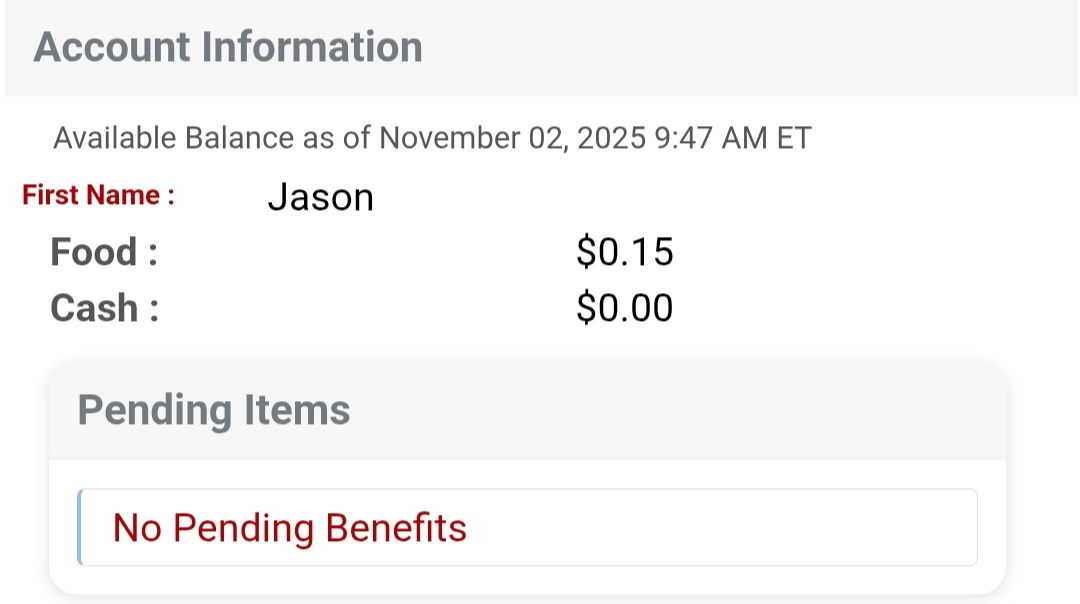
Task: Click the word "Information" in the header
Action: pos(312,47)
